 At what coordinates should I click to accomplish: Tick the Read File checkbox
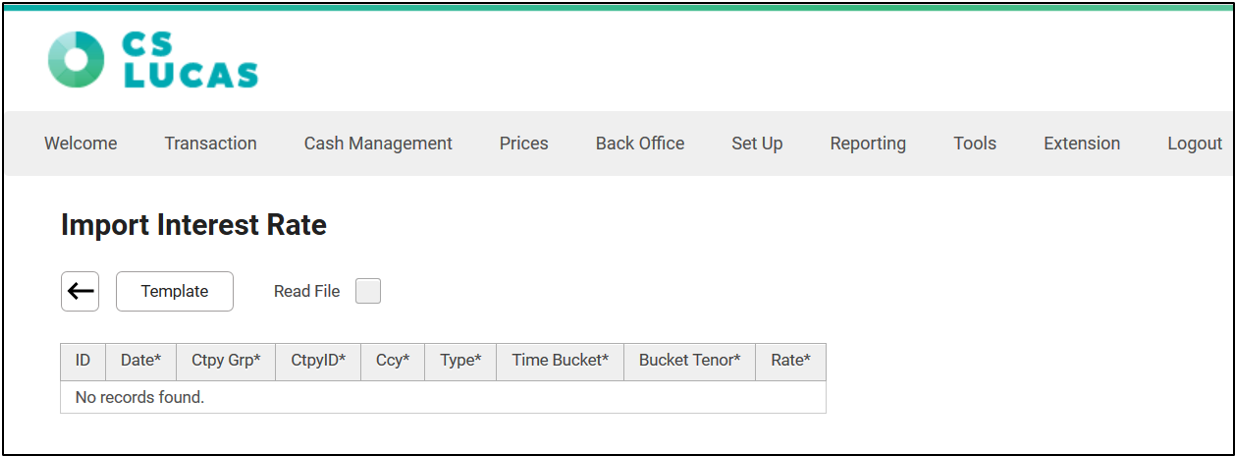tap(368, 291)
